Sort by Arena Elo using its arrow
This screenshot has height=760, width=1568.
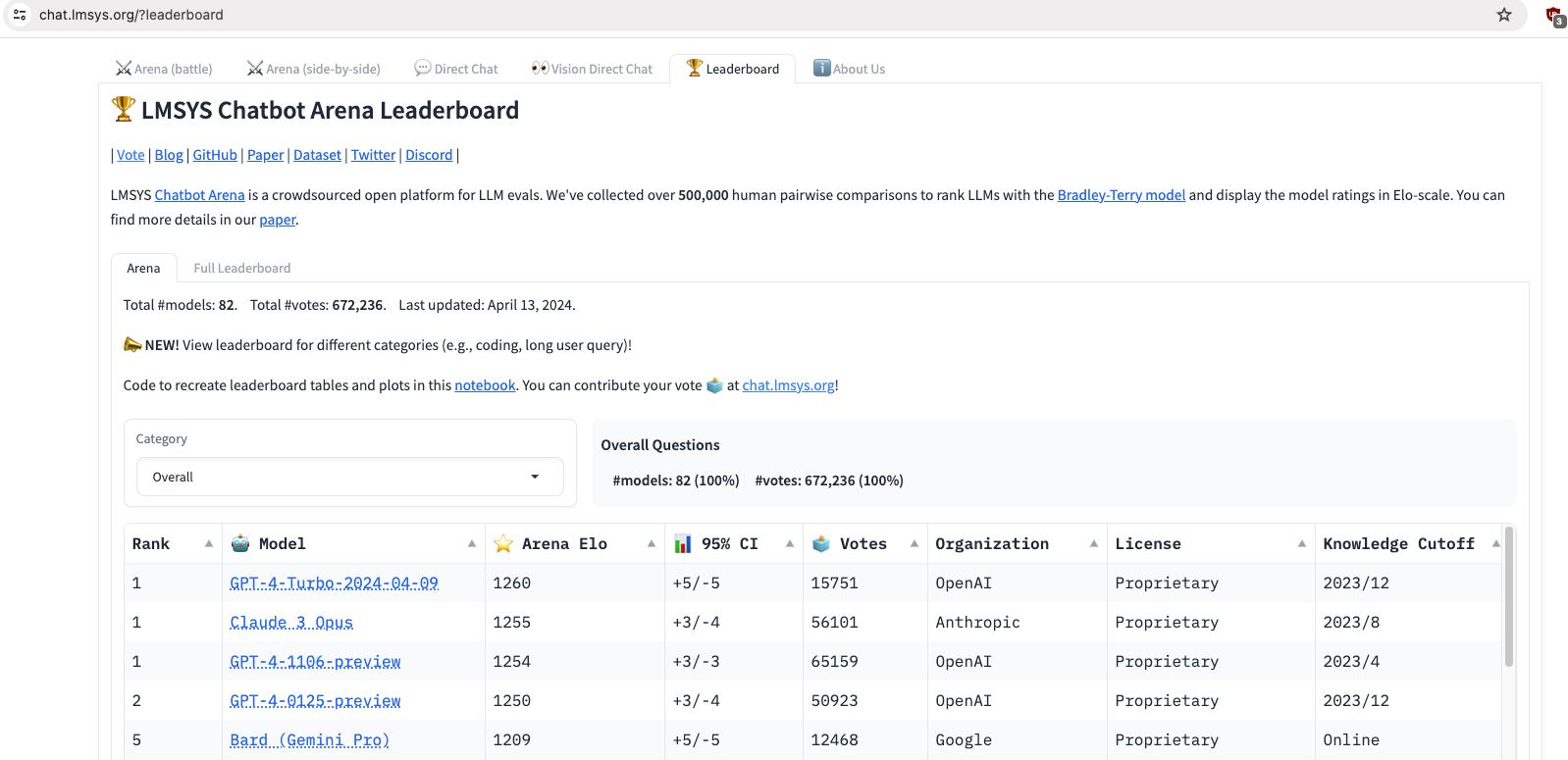pyautogui.click(x=652, y=543)
